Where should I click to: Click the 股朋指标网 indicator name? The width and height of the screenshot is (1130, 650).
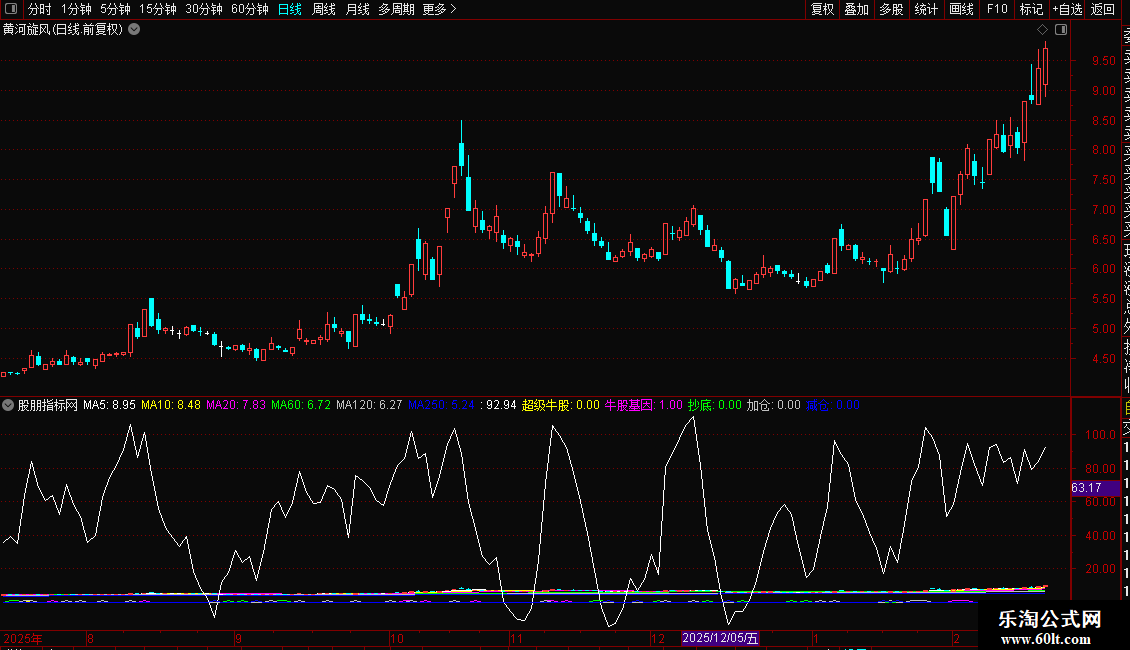point(48,405)
